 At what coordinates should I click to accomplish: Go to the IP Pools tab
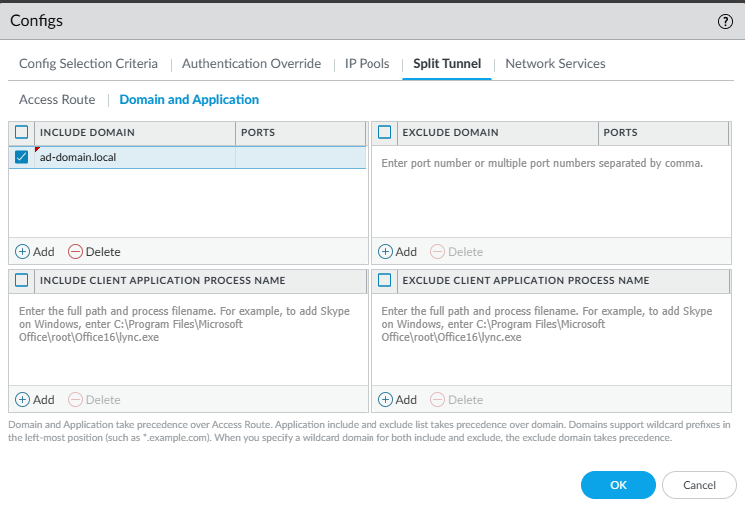pyautogui.click(x=367, y=64)
